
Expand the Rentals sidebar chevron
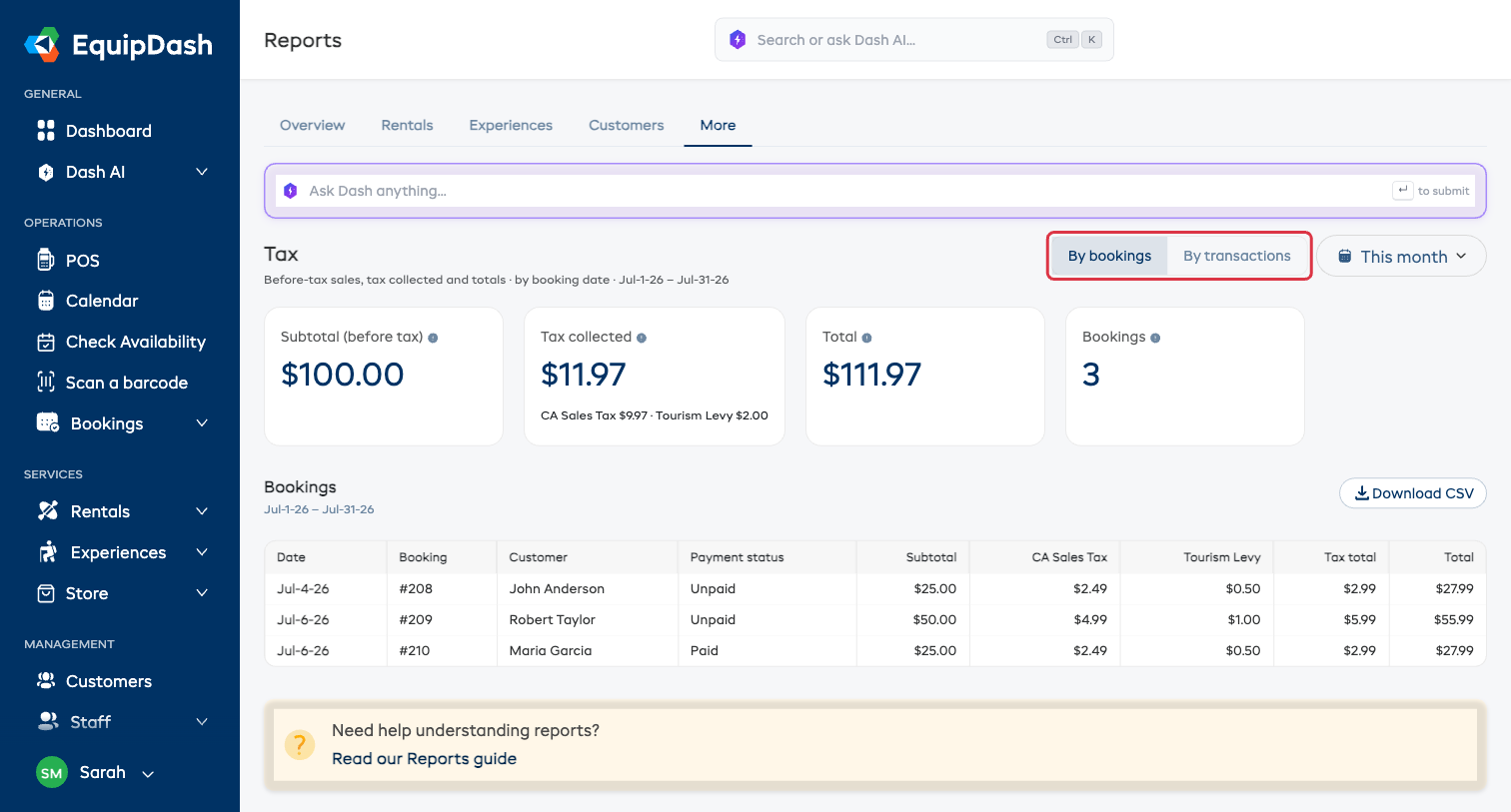(x=202, y=510)
